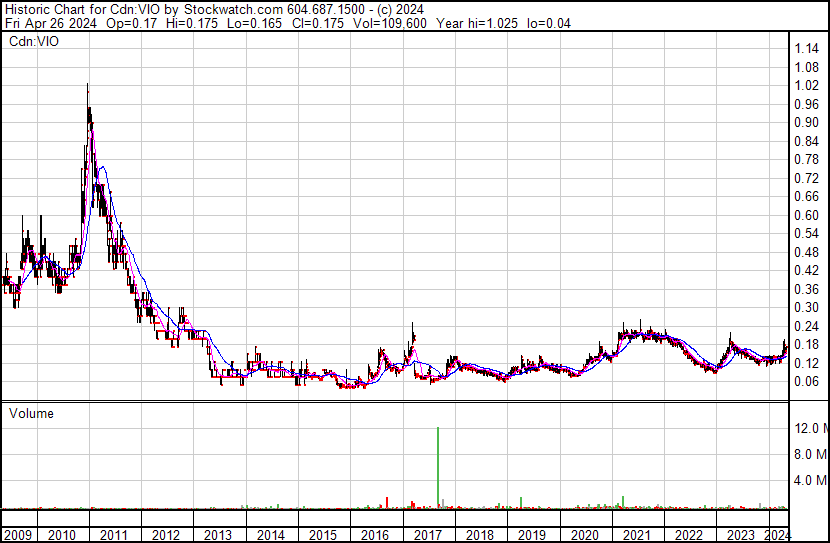Click the 0.60 price axis label
The width and height of the screenshot is (830, 543).
[x=807, y=215]
